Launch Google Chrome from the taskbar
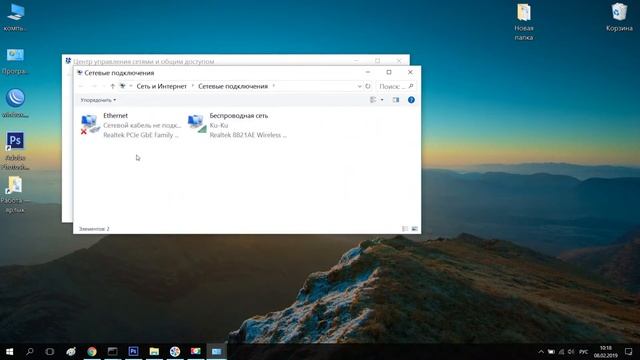 click(x=92, y=351)
